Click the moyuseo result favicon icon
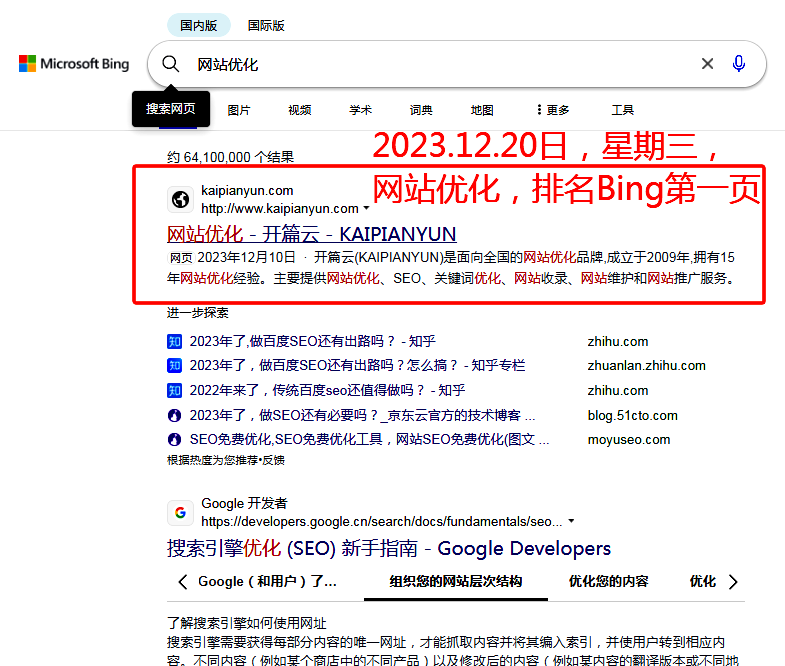 [175, 440]
